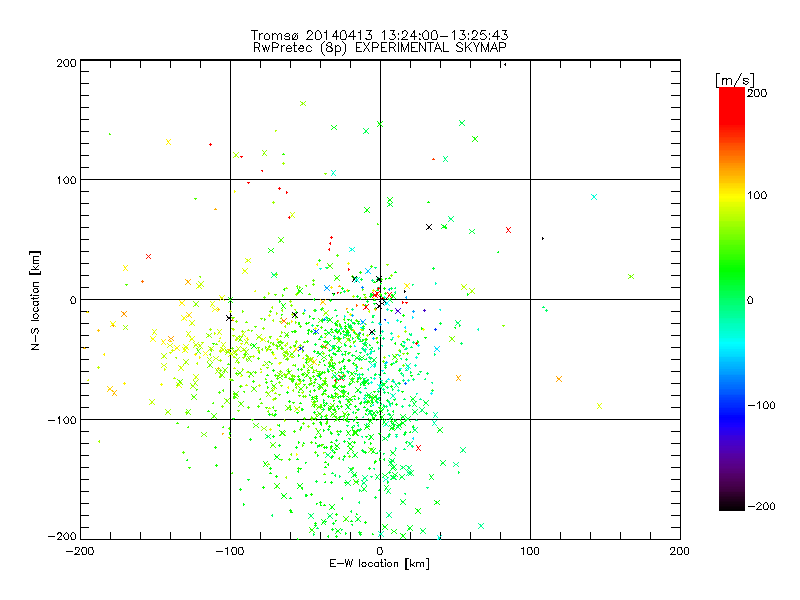
Task: Click the y-axis tick label '-100'
Action: [62, 420]
